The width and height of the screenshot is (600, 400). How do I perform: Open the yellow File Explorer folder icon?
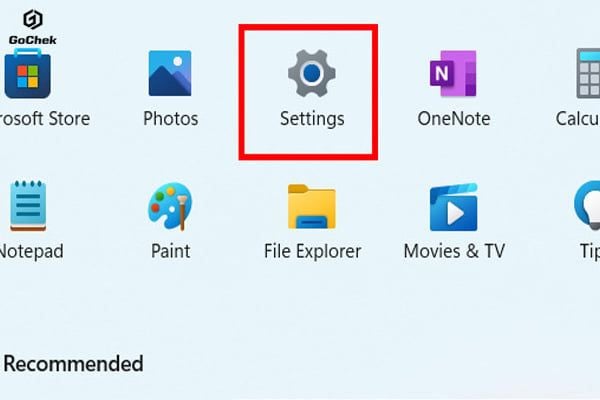click(x=311, y=207)
